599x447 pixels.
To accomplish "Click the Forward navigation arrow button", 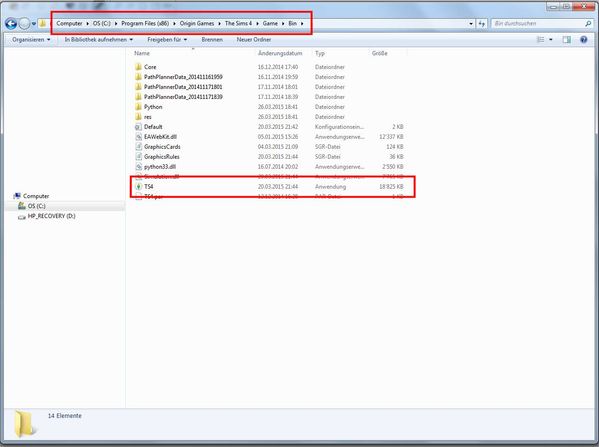I will click(x=24, y=24).
